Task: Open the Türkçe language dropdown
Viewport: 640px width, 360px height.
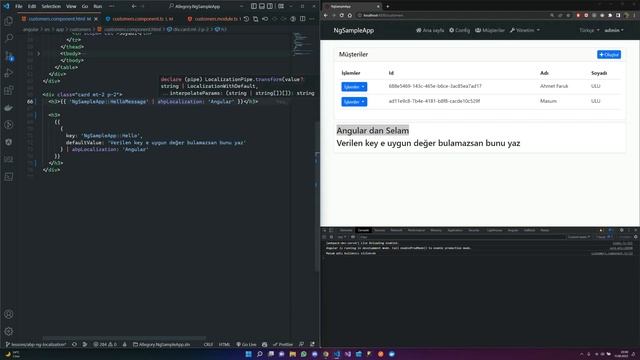Action: pos(589,30)
